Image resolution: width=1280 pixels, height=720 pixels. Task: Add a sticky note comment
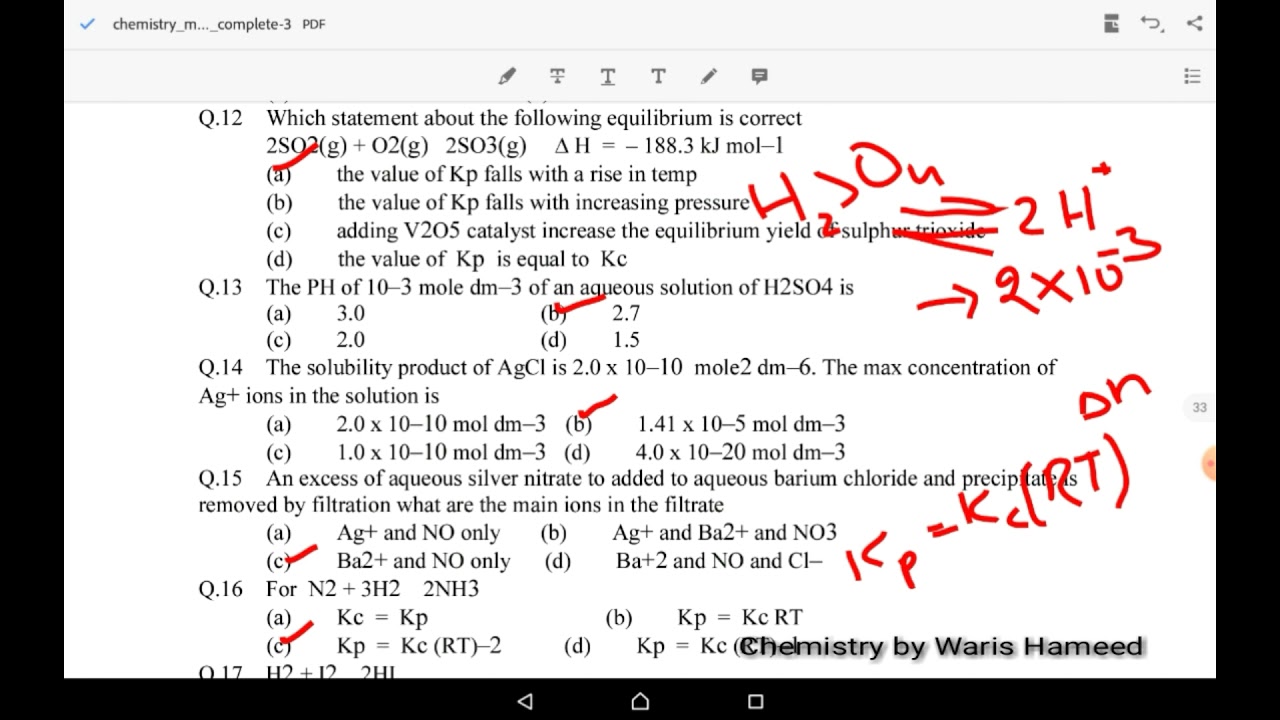pos(759,76)
